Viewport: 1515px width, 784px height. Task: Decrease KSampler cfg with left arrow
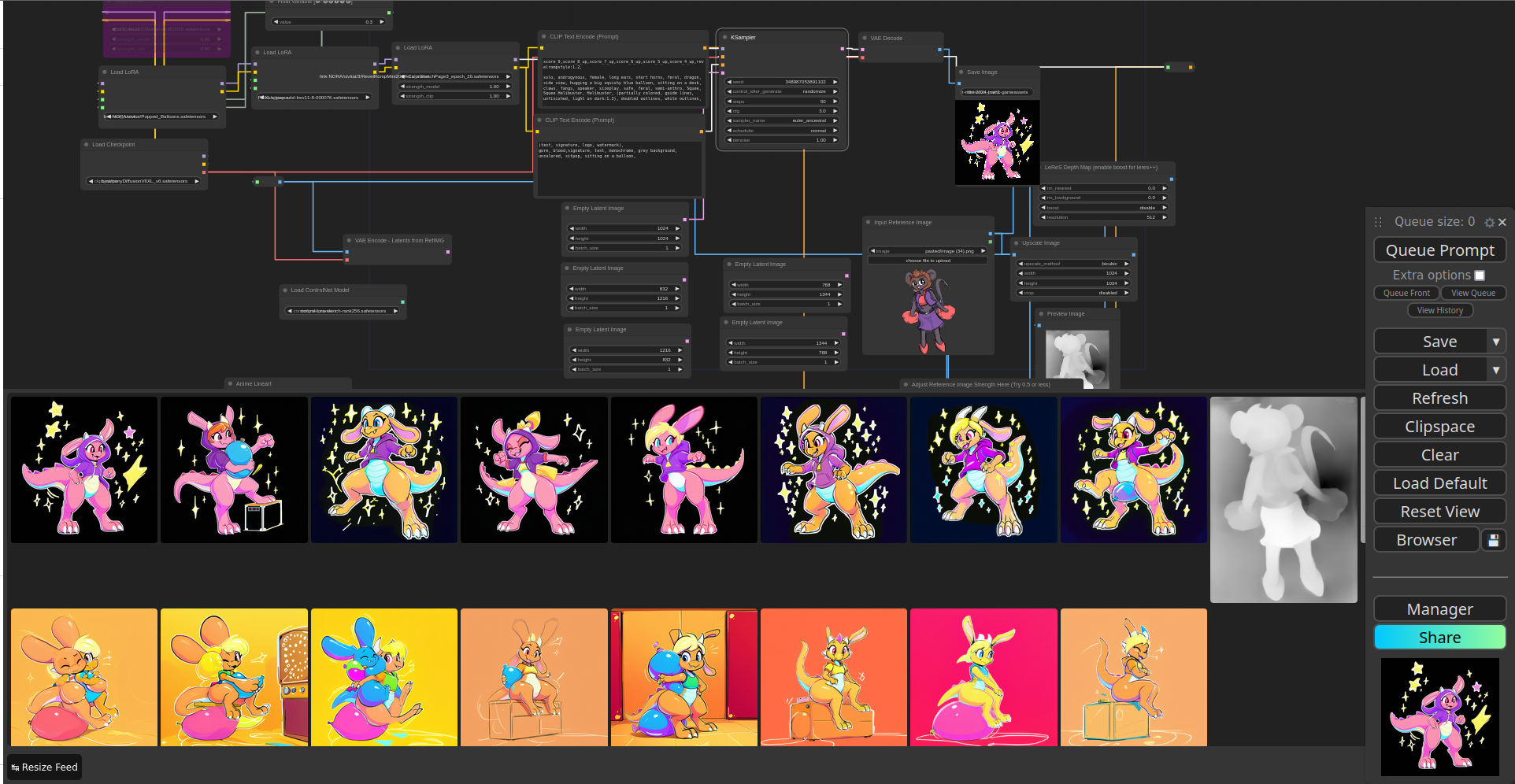point(729,111)
